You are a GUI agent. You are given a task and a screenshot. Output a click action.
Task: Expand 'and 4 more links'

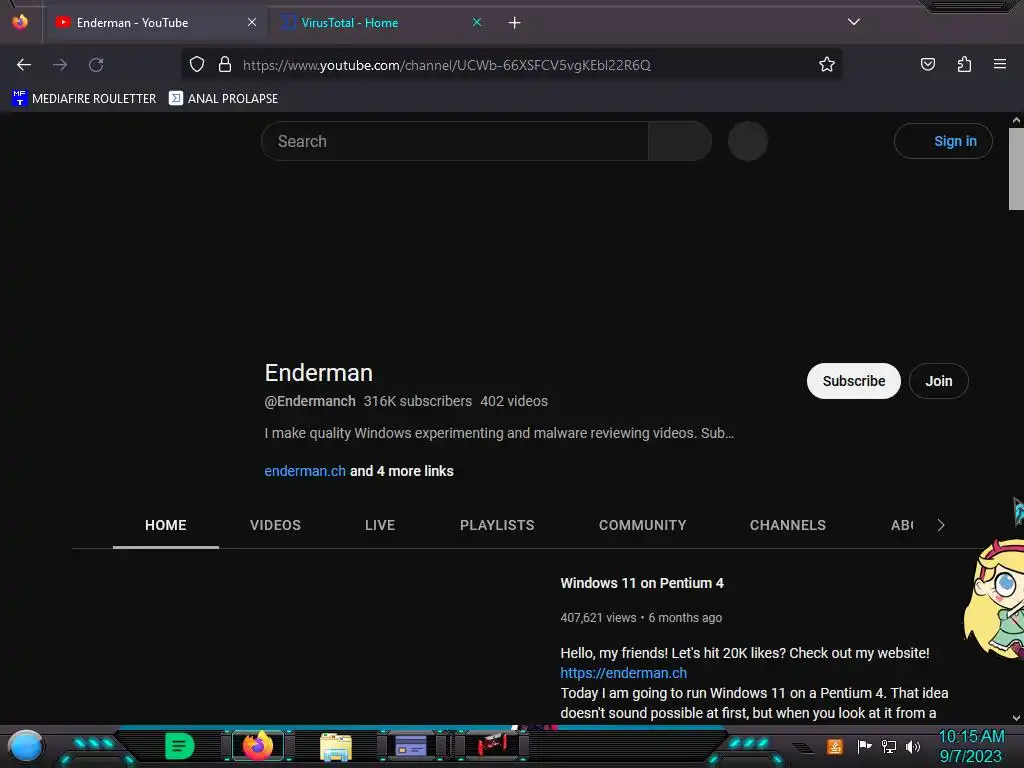coord(402,471)
